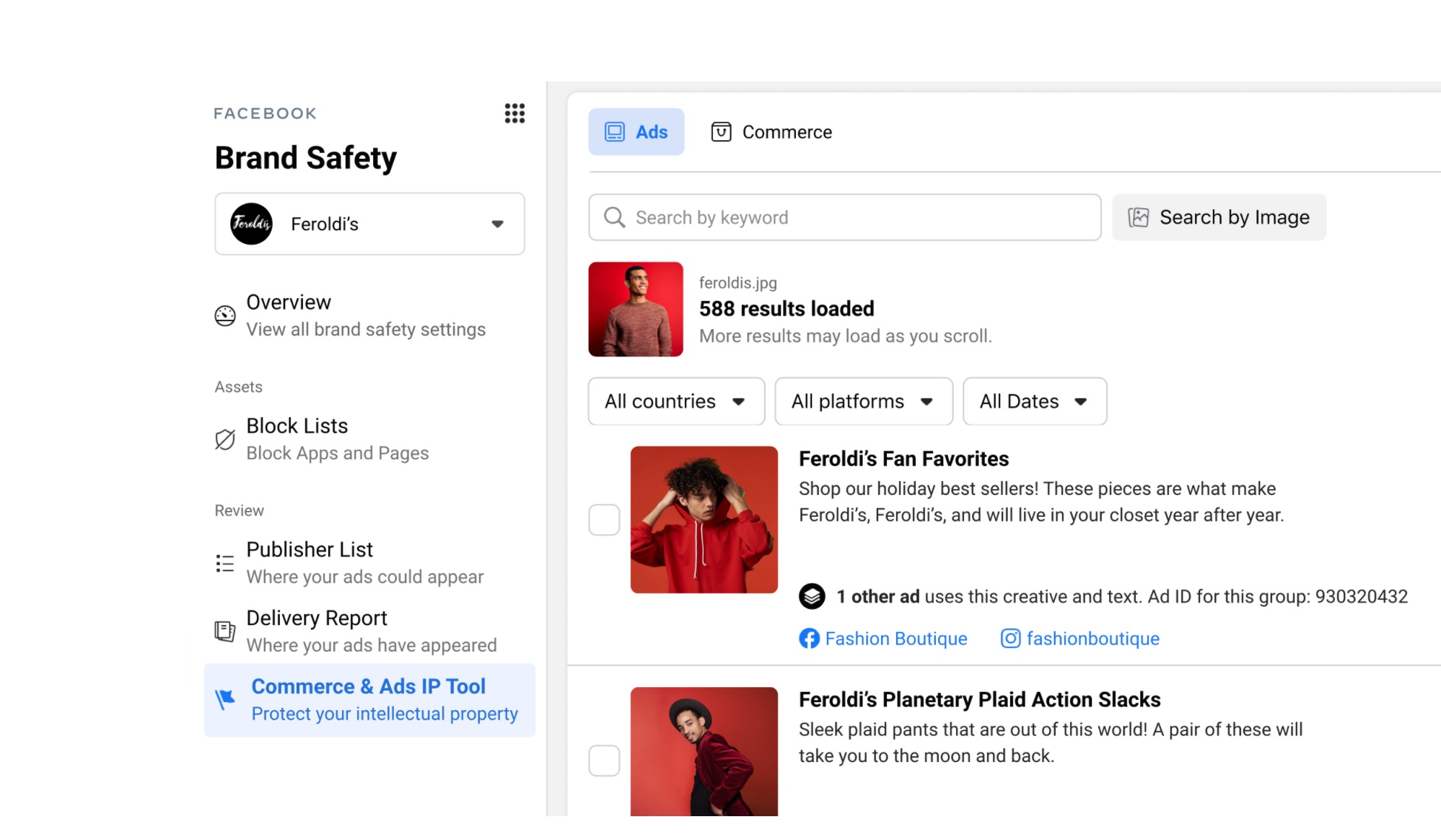Image resolution: width=1441 pixels, height=840 pixels.
Task: Click the Ads tab monitor icon
Action: pos(615,132)
